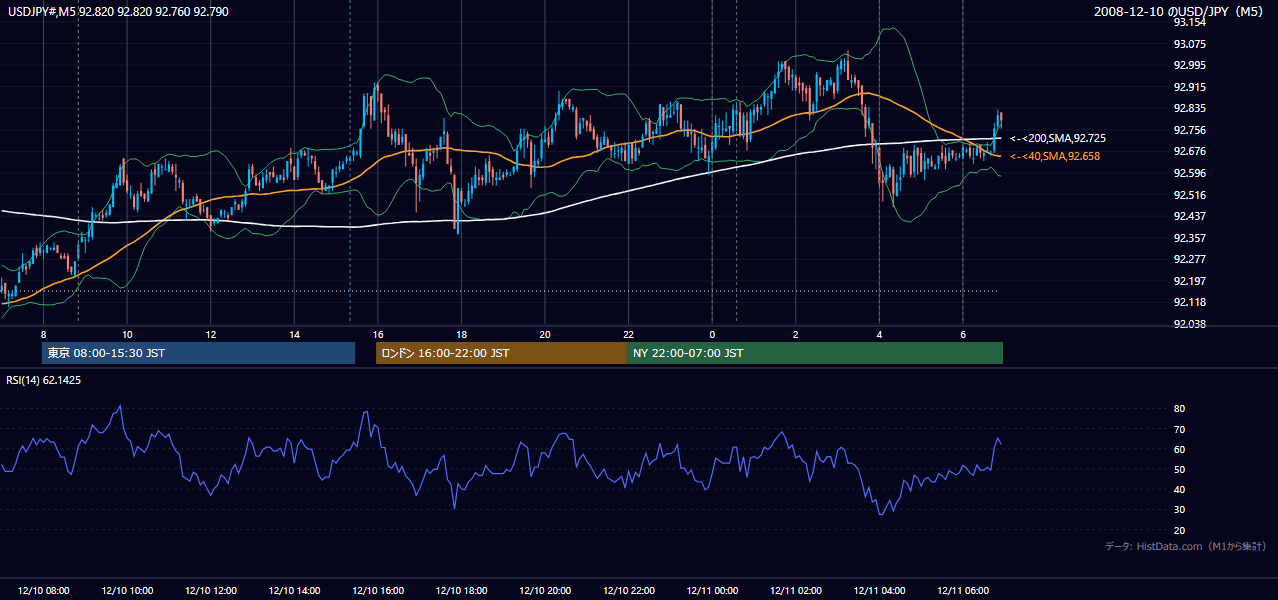Image resolution: width=1278 pixels, height=600 pixels.
Task: Click the 92.516 price axis label
Action: coord(1189,195)
